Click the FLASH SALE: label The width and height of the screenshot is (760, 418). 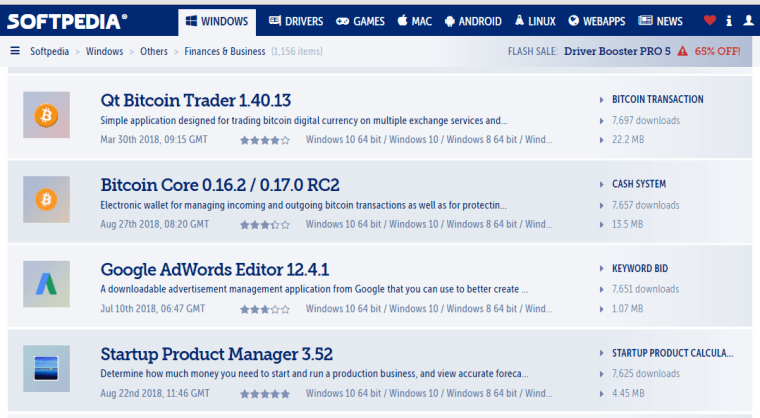pos(533,51)
